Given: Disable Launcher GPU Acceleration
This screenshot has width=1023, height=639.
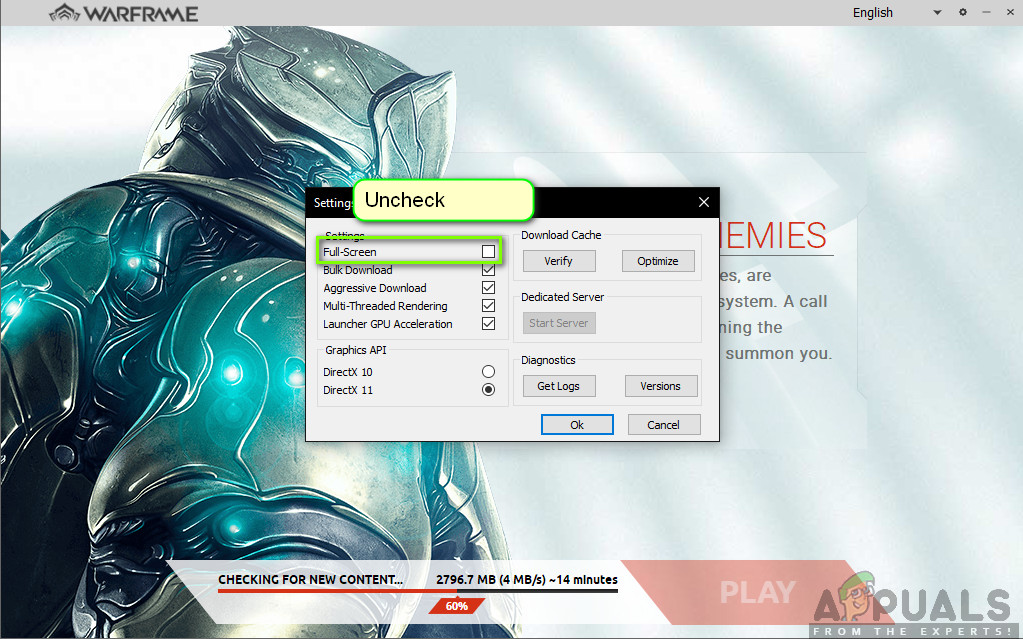Looking at the screenshot, I should (x=488, y=323).
